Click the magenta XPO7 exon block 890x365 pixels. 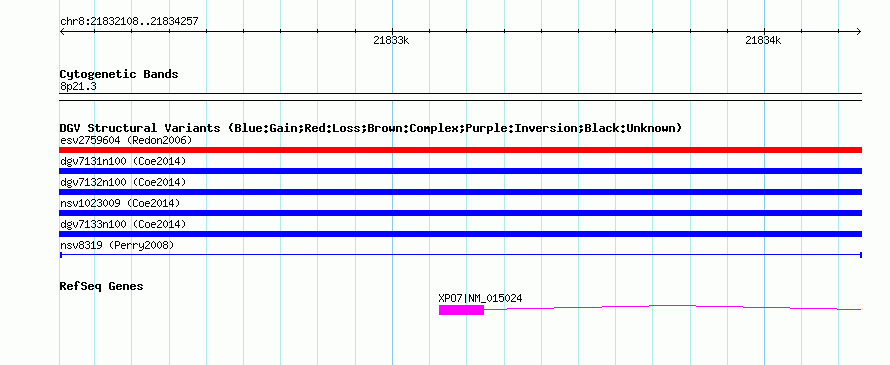coord(461,310)
